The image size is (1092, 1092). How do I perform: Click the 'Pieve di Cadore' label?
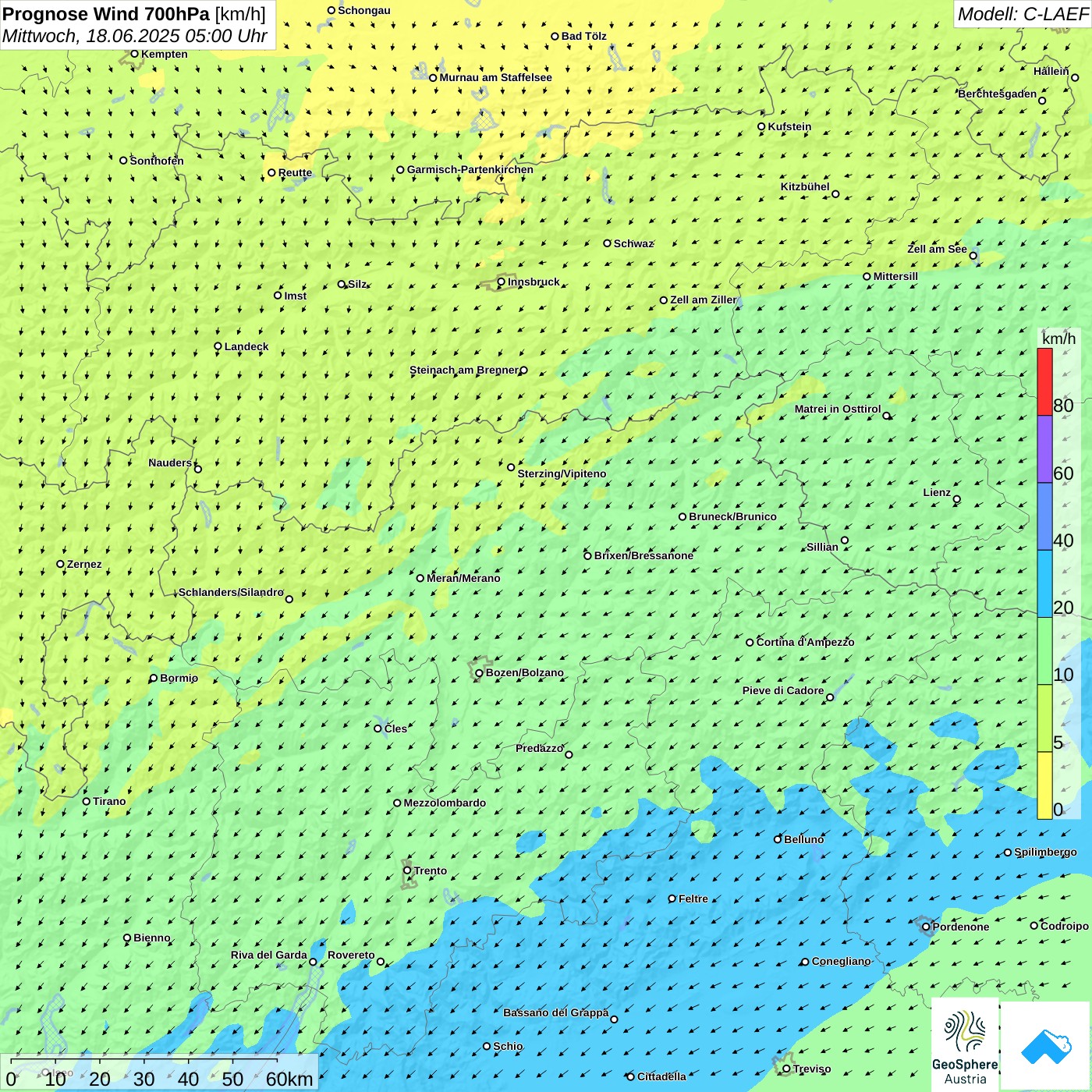pos(783,690)
